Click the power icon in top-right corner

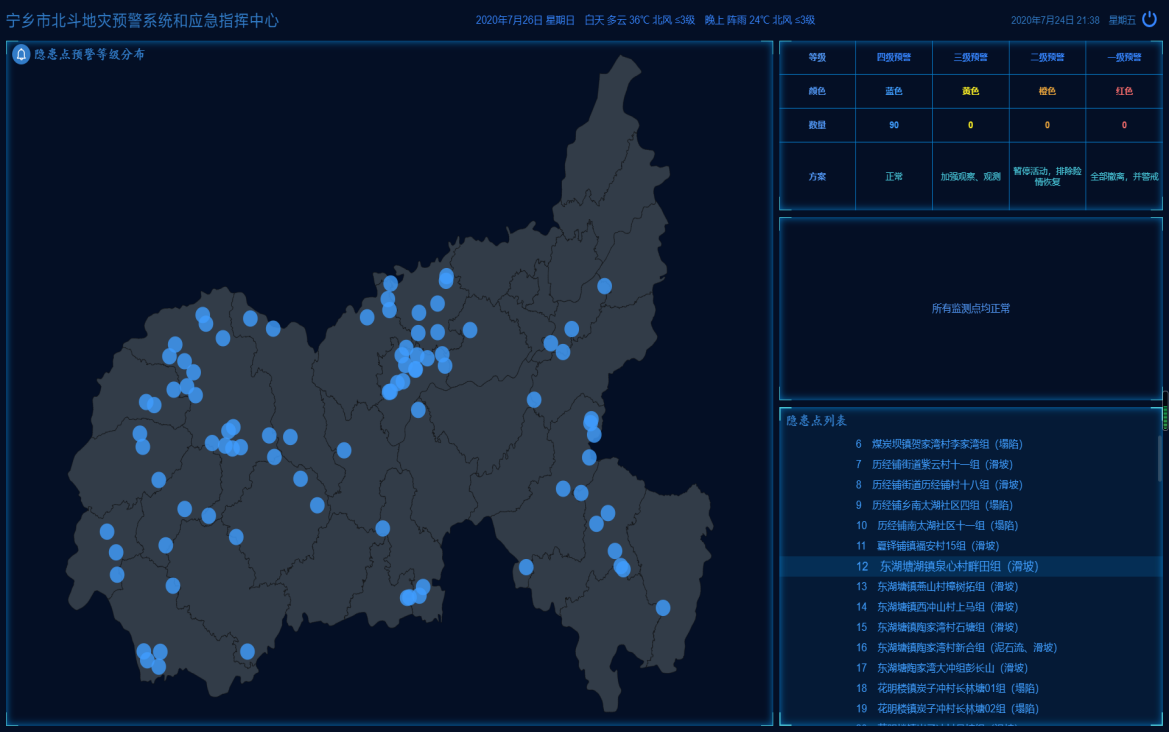(1149, 19)
